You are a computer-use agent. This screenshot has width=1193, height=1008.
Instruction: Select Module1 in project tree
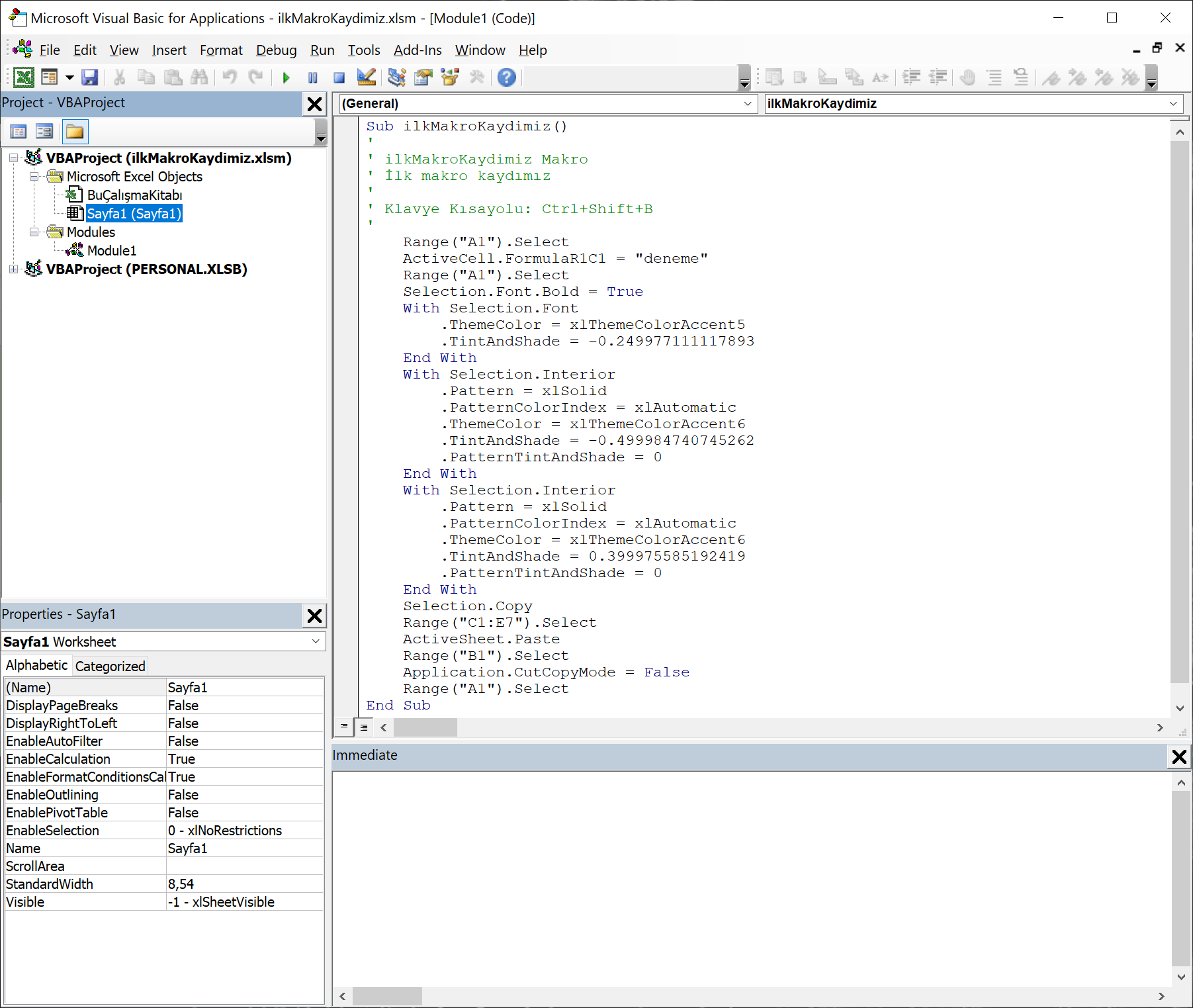pos(111,251)
